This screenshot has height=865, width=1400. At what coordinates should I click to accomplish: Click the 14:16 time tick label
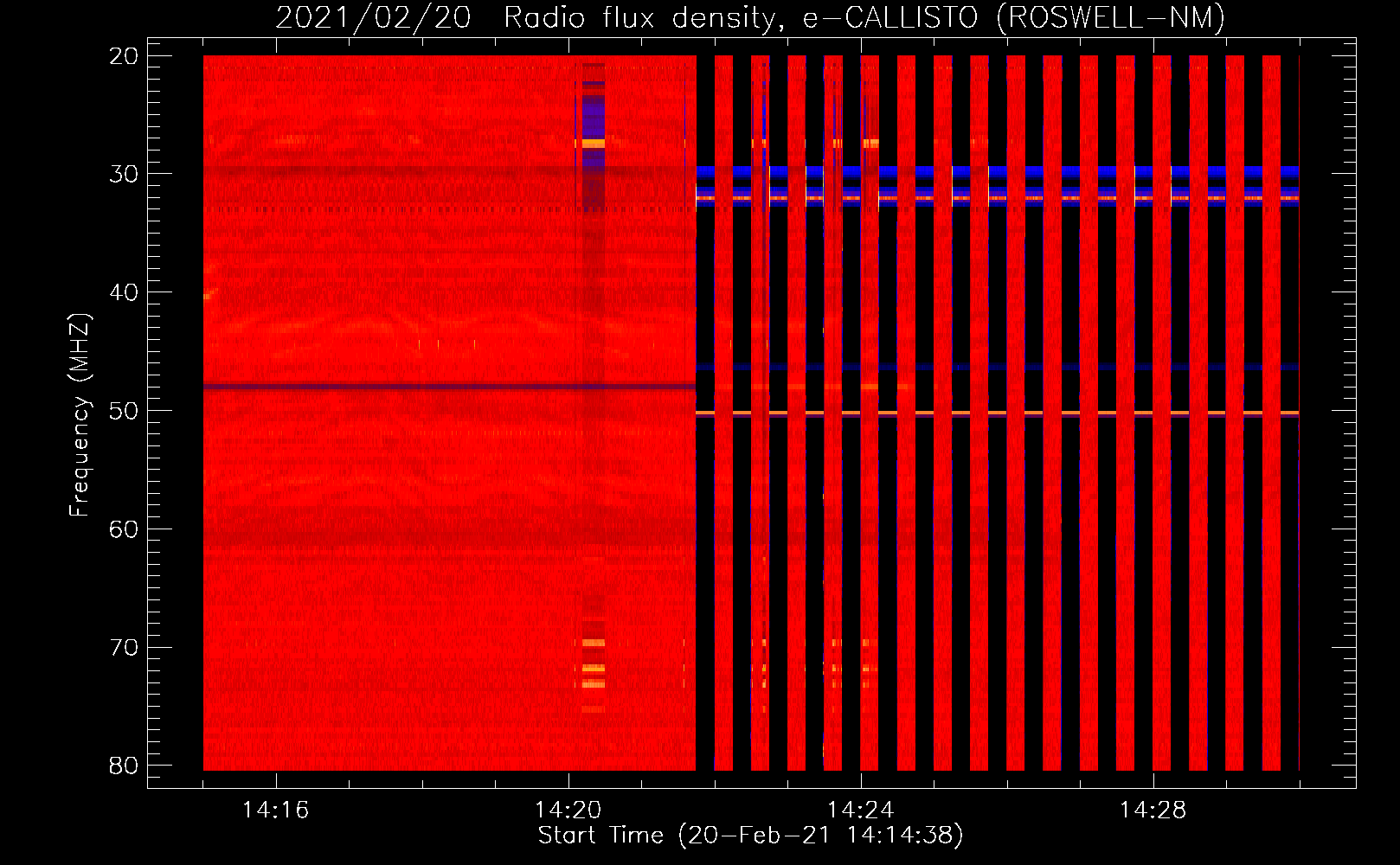tap(275, 810)
